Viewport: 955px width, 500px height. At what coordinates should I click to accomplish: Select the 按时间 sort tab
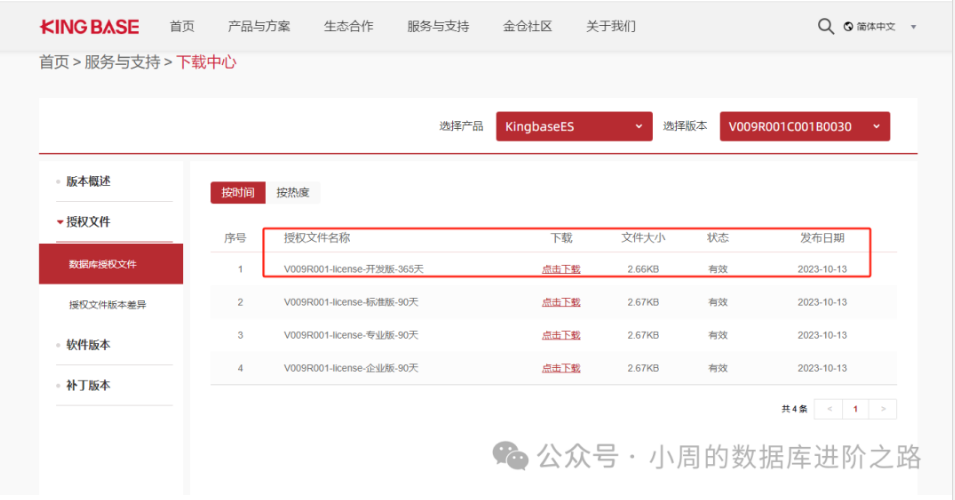(238, 192)
